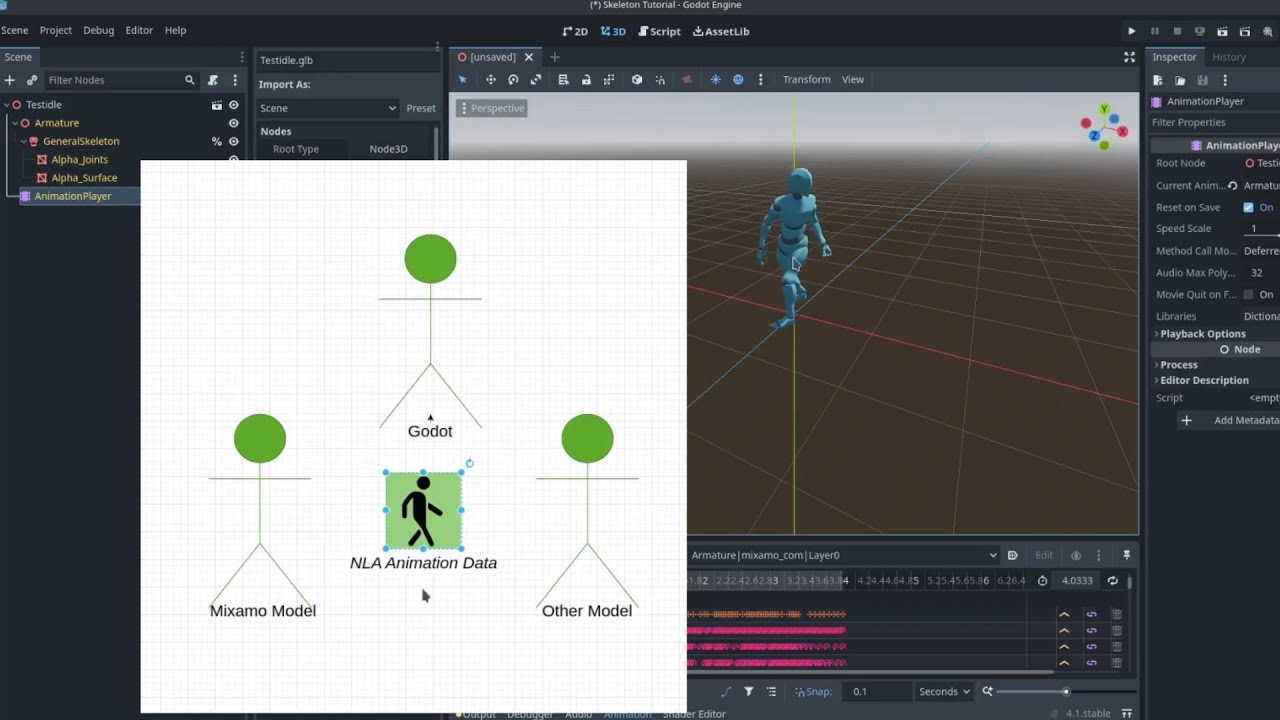This screenshot has width=1280, height=720.
Task: Open the Movie Maker mode icon
Action: [1268, 31]
